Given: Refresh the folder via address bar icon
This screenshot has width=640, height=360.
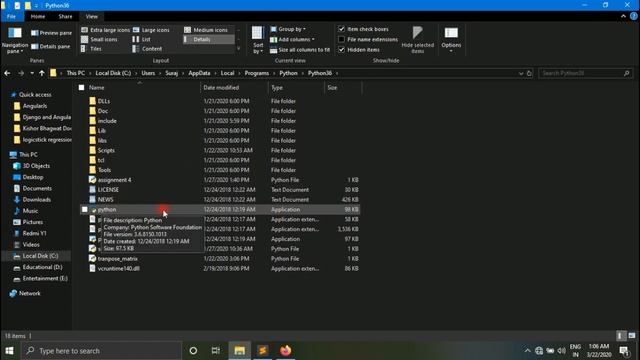Looking at the screenshot, I should coord(529,73).
